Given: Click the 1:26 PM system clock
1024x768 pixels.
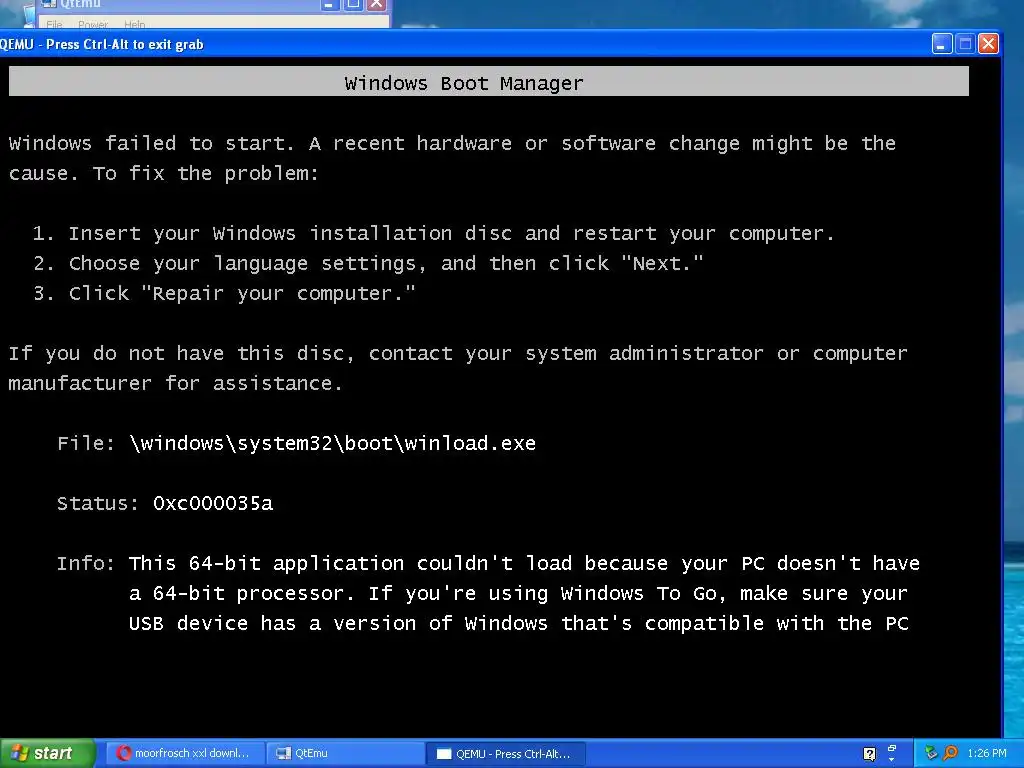Looking at the screenshot, I should pyautogui.click(x=986, y=753).
